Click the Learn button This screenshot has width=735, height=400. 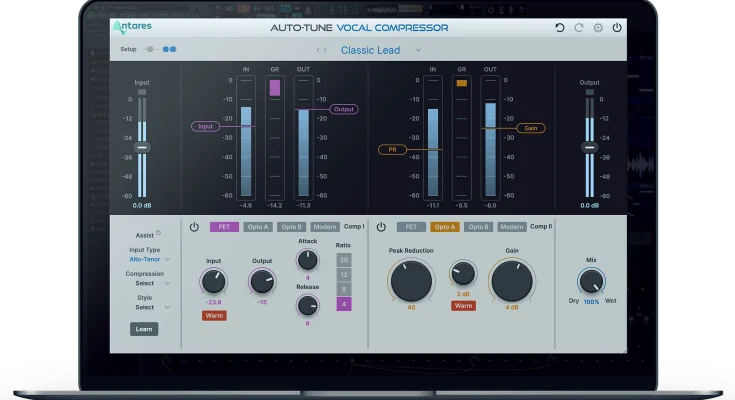point(144,329)
